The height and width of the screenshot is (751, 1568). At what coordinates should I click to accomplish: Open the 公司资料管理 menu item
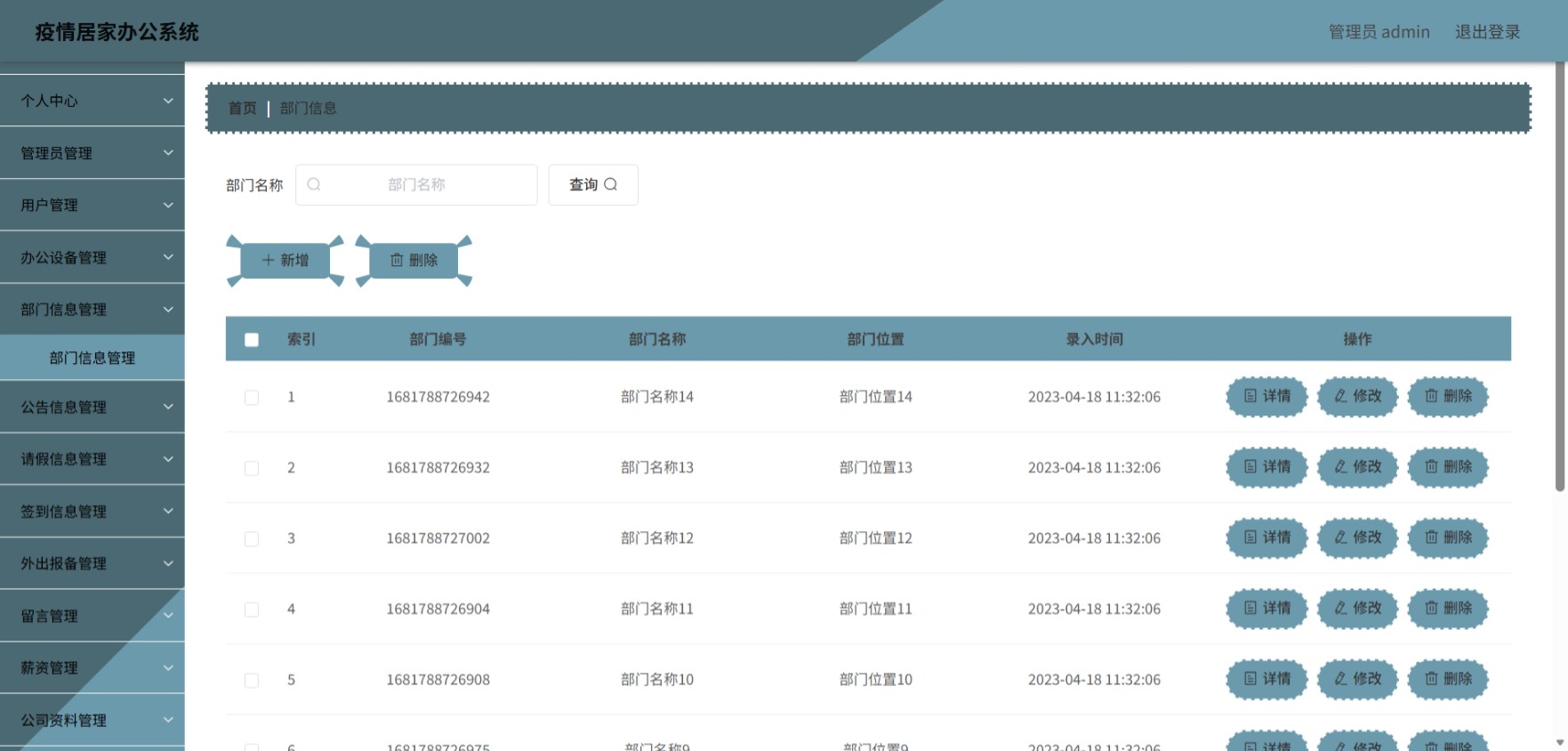click(x=92, y=720)
